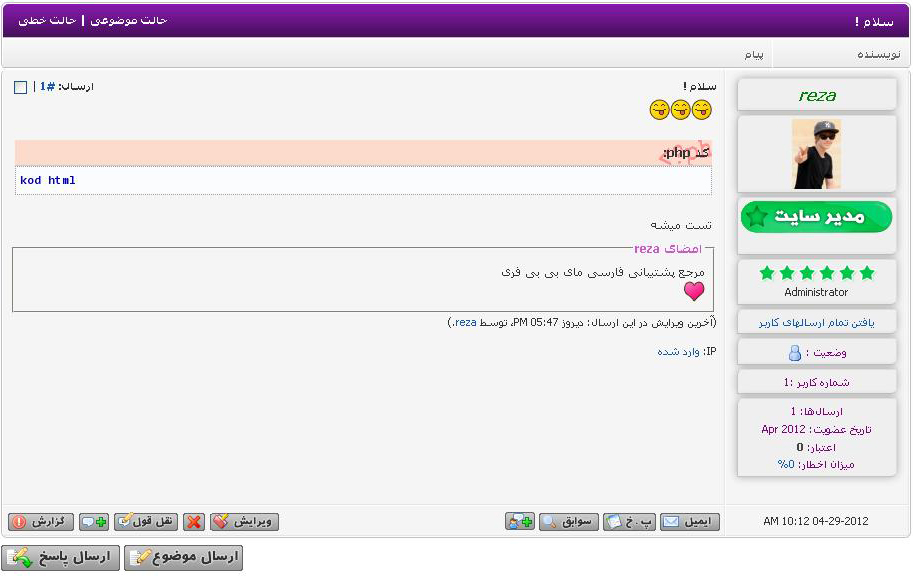Click the online status user icon
This screenshot has height=576, width=913.
794,353
